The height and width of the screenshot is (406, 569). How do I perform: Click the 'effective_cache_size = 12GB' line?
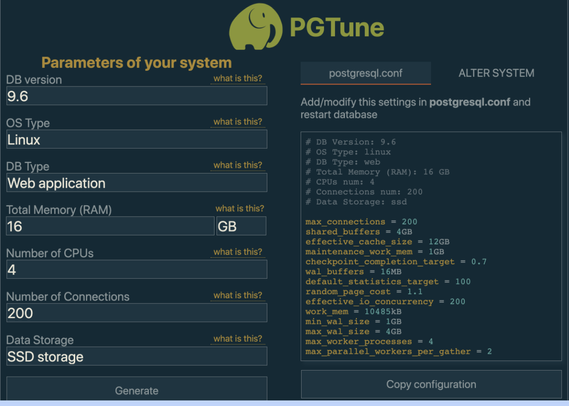(377, 242)
